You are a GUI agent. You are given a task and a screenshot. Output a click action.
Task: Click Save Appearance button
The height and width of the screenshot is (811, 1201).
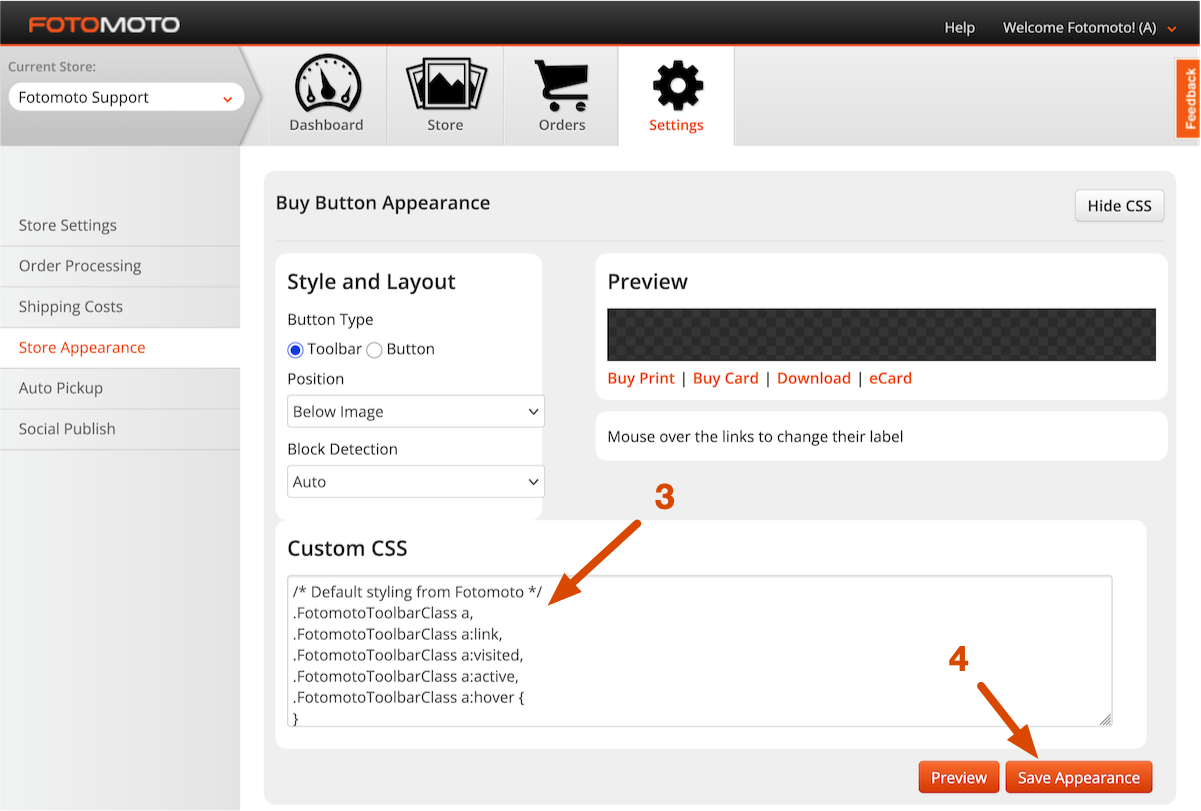click(x=1079, y=777)
